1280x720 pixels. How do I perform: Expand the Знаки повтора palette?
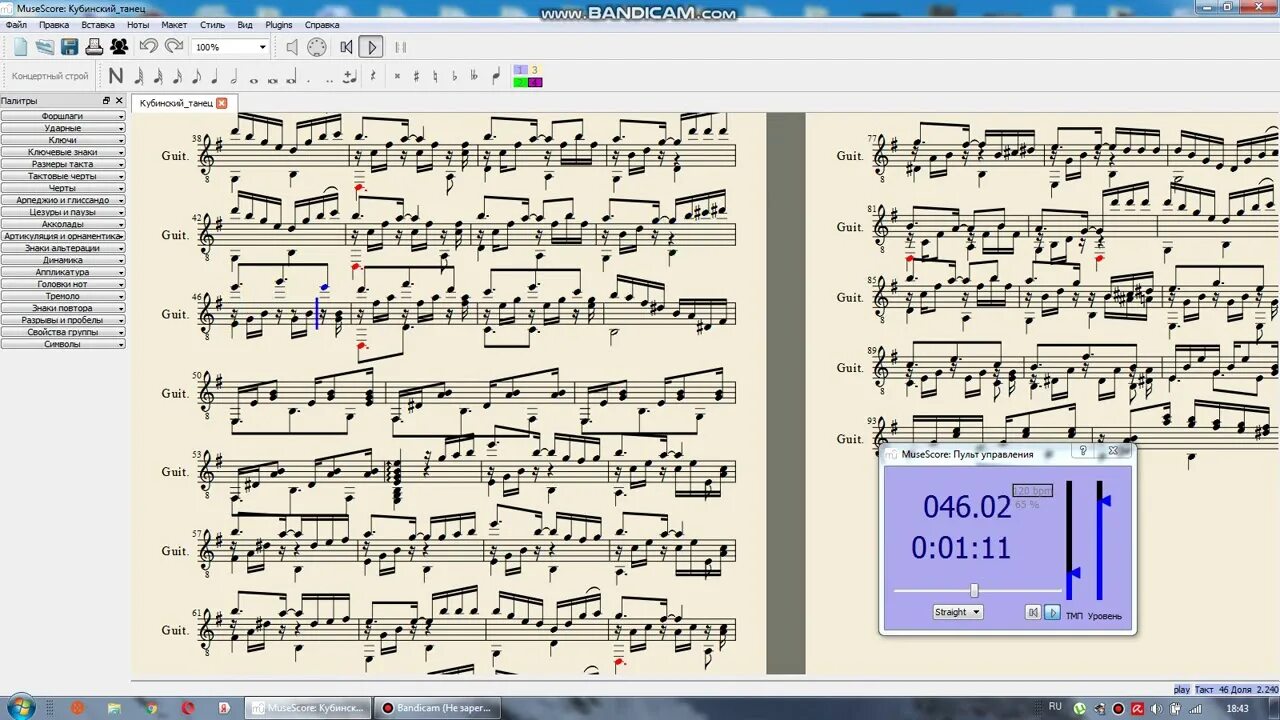[63, 308]
